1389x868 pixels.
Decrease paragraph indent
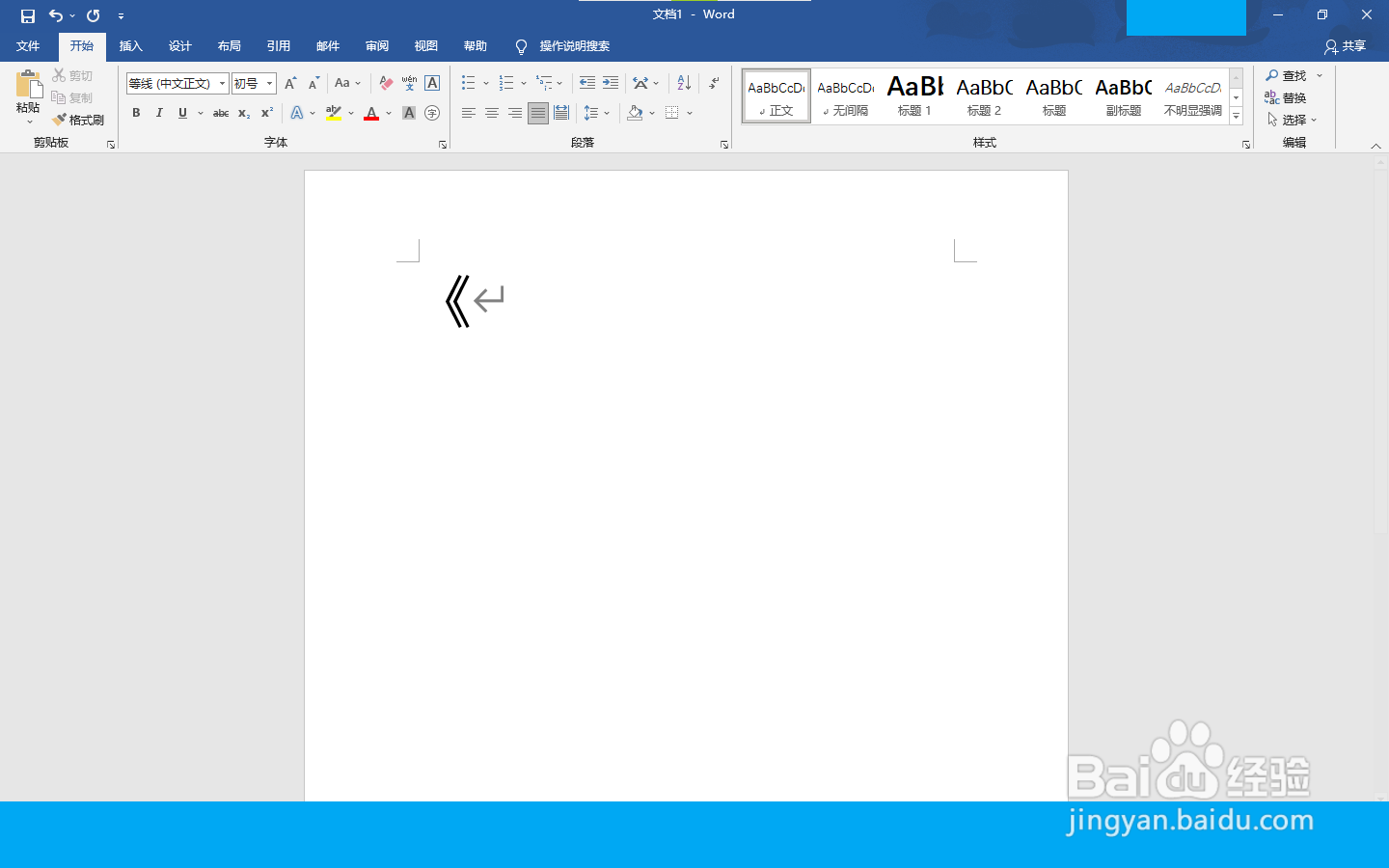pyautogui.click(x=587, y=83)
